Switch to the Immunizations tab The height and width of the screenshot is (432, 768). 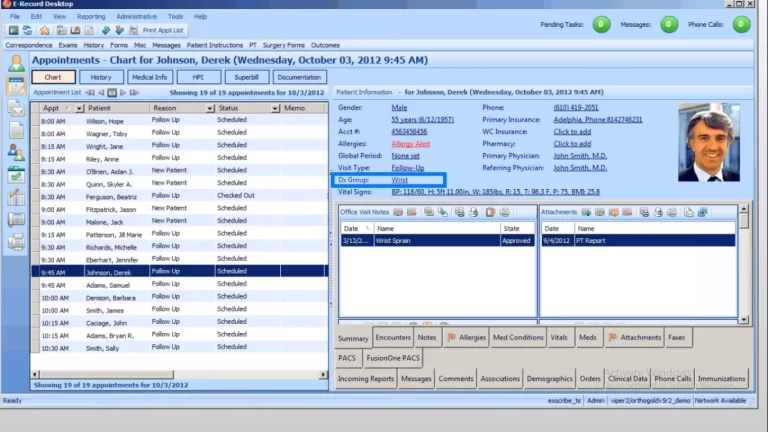coord(721,379)
